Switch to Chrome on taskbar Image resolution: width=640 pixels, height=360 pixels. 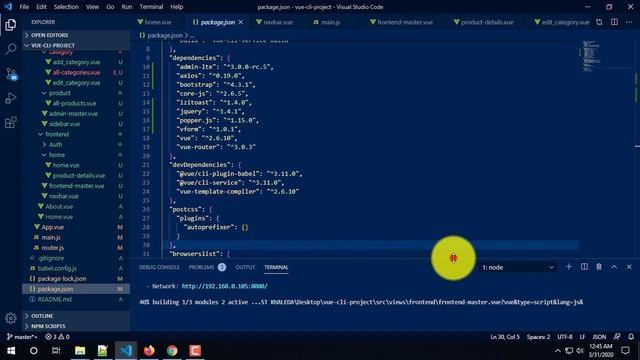tap(172, 351)
